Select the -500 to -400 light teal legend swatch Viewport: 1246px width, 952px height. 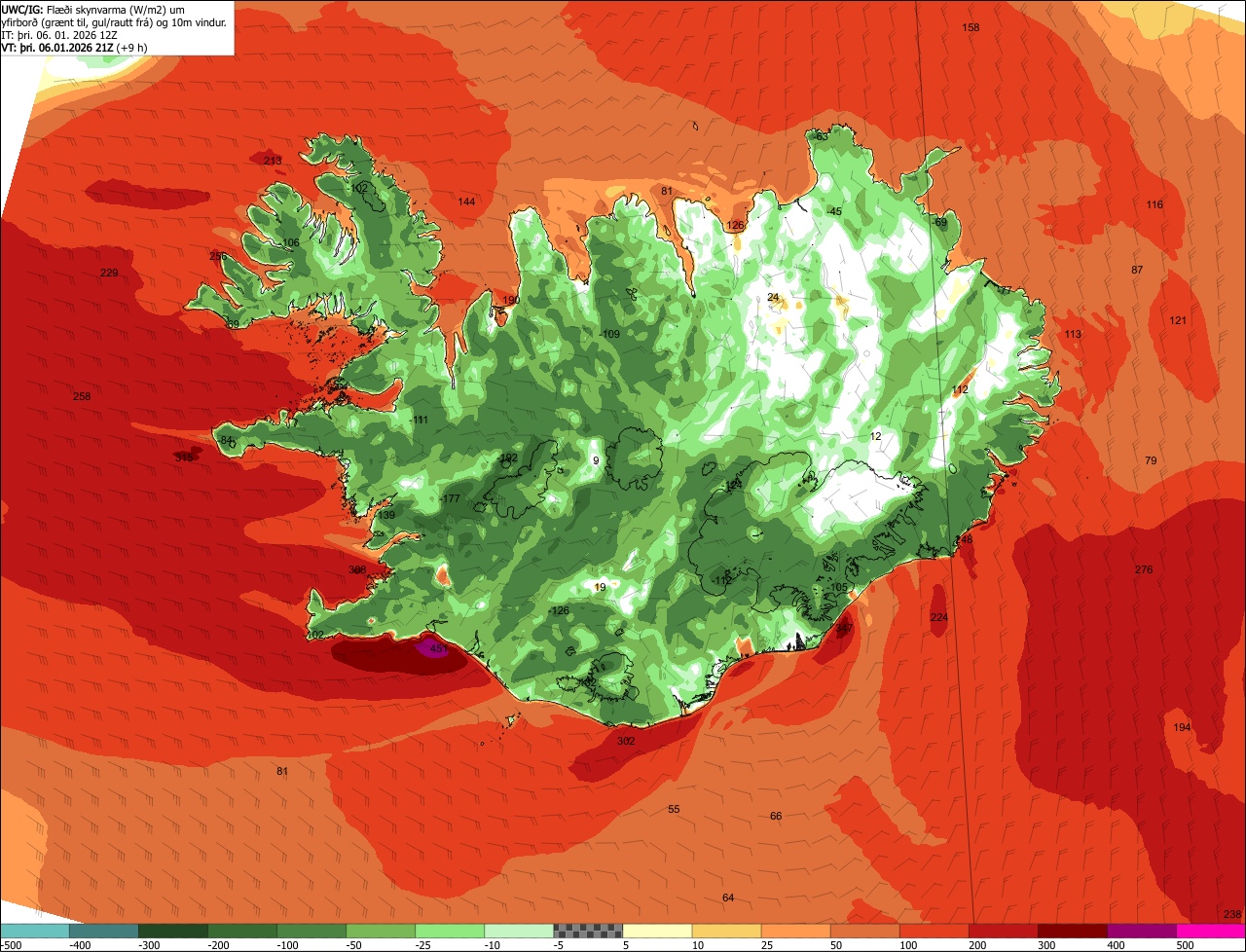click(x=35, y=931)
